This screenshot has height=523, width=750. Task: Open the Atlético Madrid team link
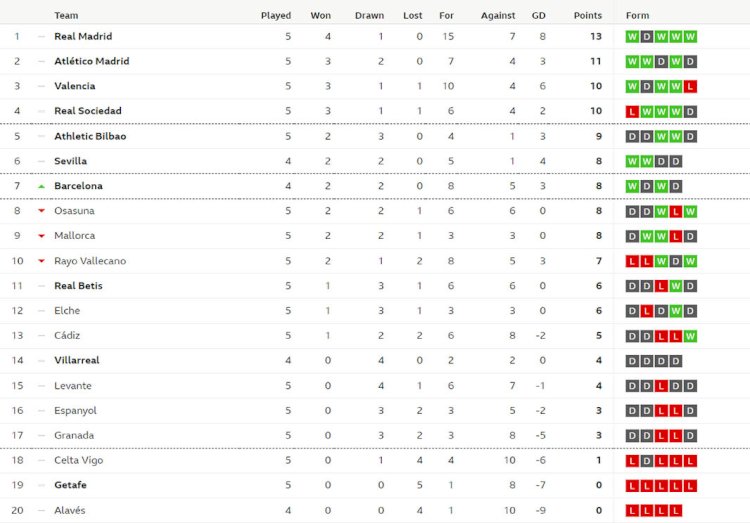[x=92, y=61]
